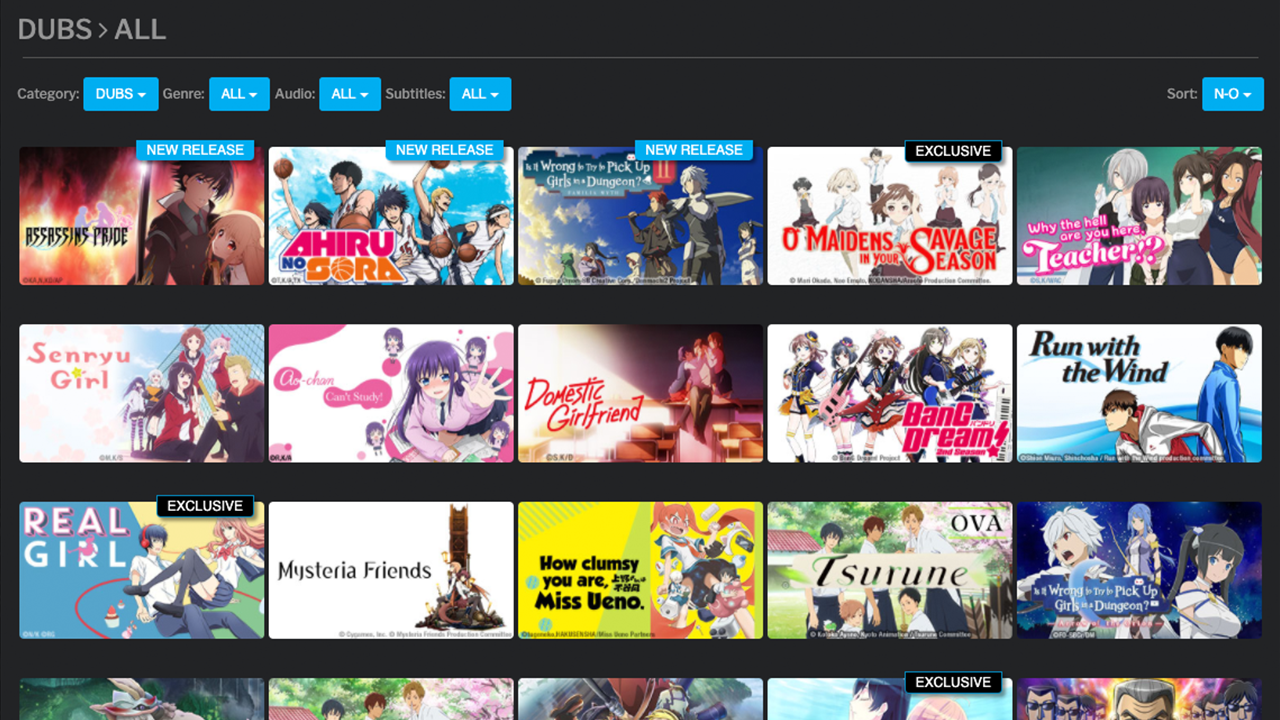Select the Ahiru no Sora thumbnail
The width and height of the screenshot is (1280, 720).
[391, 216]
